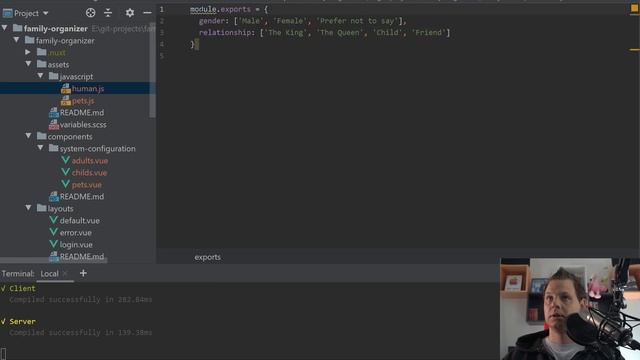Screen dimensions: 640x360
Task: Click 'module' in line 1 of code
Action: pos(203,9)
